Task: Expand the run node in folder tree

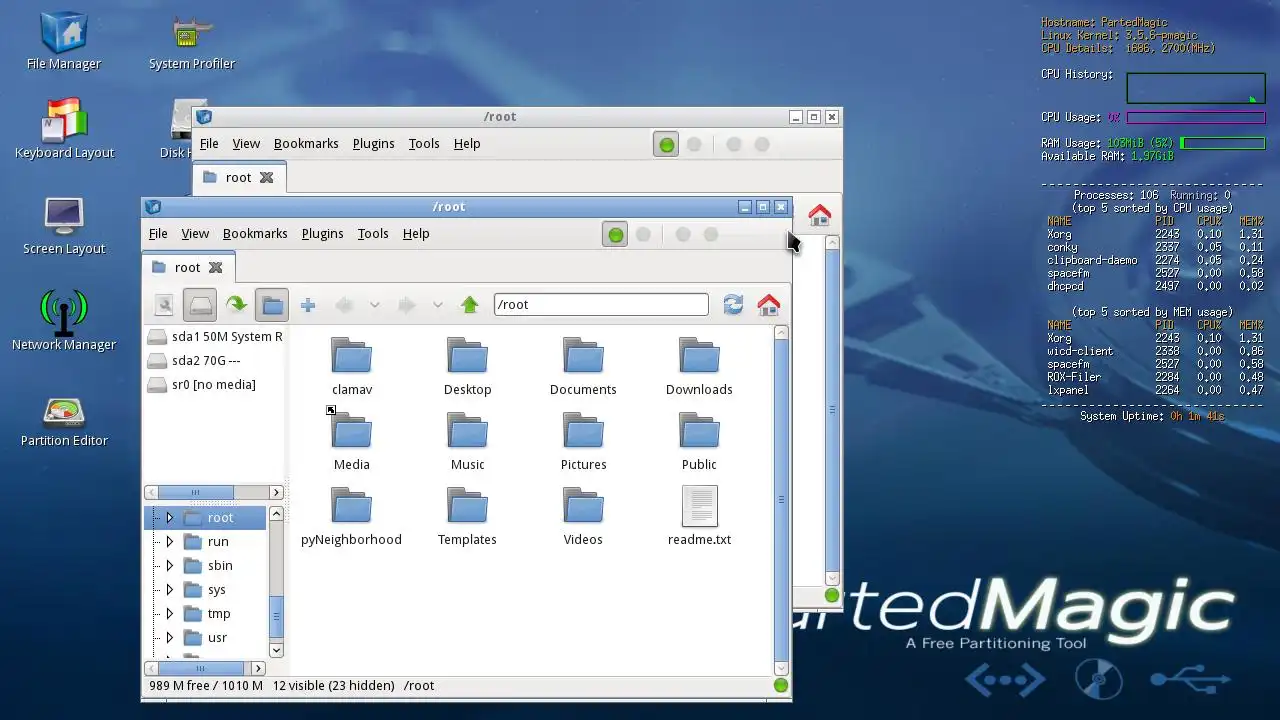Action: [169, 541]
